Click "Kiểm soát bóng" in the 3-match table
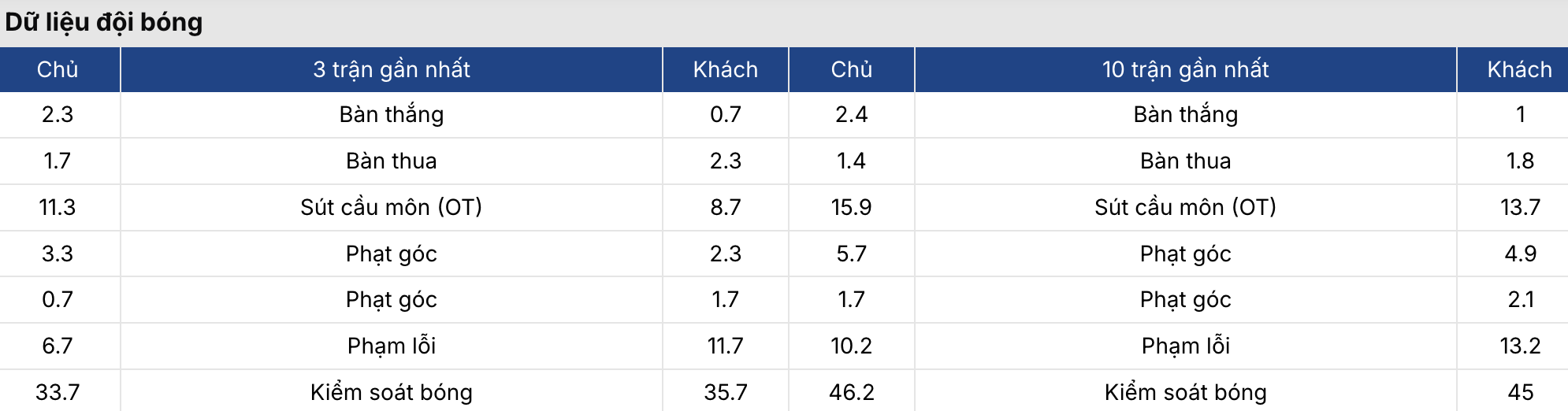1568x411 pixels. point(392,392)
